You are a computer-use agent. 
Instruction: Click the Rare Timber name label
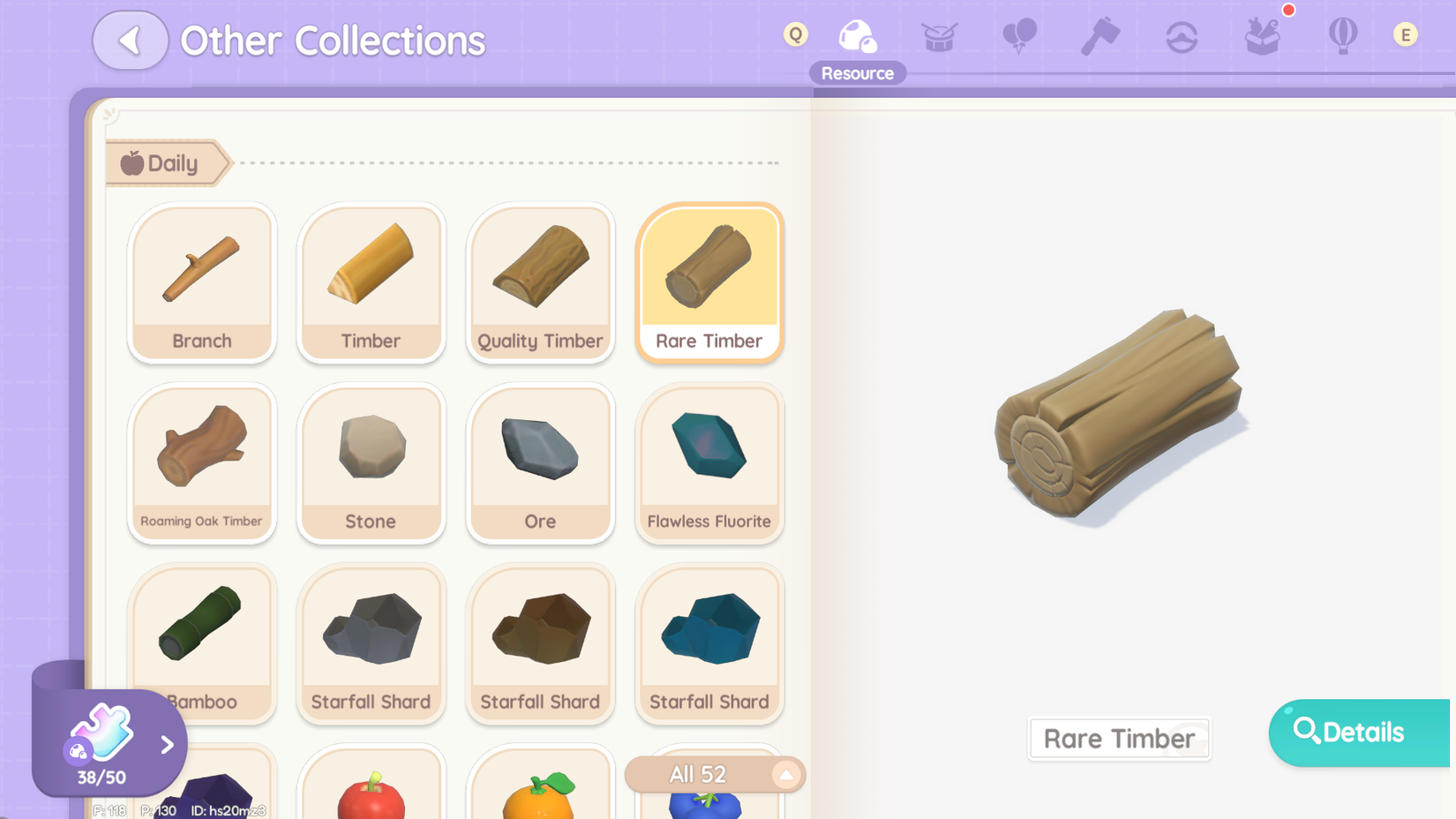point(1119,739)
